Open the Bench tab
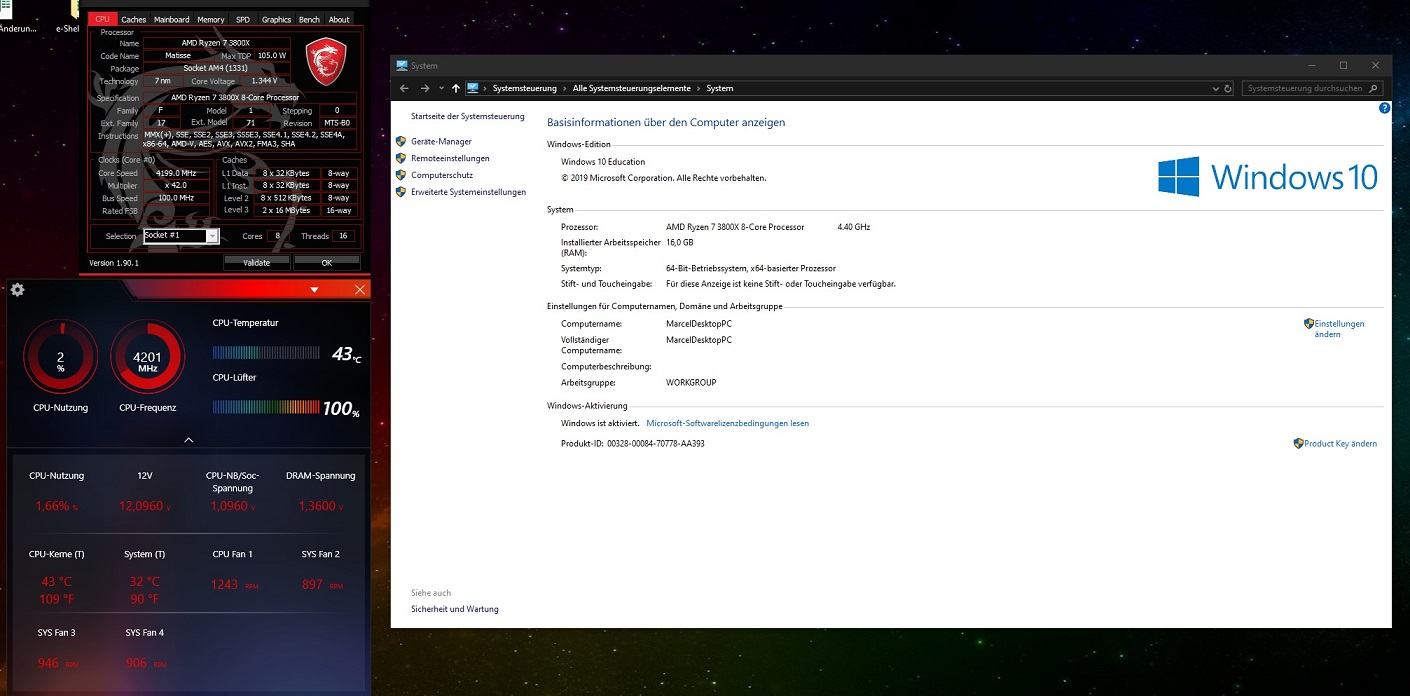Image resolution: width=1410 pixels, height=696 pixels. pyautogui.click(x=310, y=19)
